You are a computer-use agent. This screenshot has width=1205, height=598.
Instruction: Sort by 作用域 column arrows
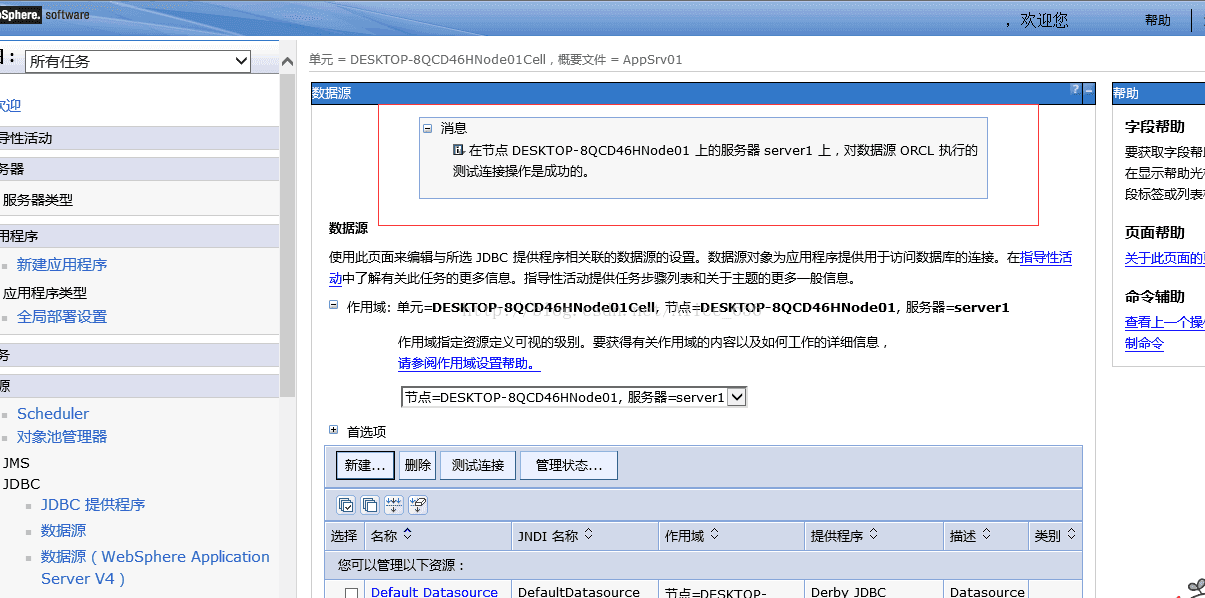tap(715, 535)
